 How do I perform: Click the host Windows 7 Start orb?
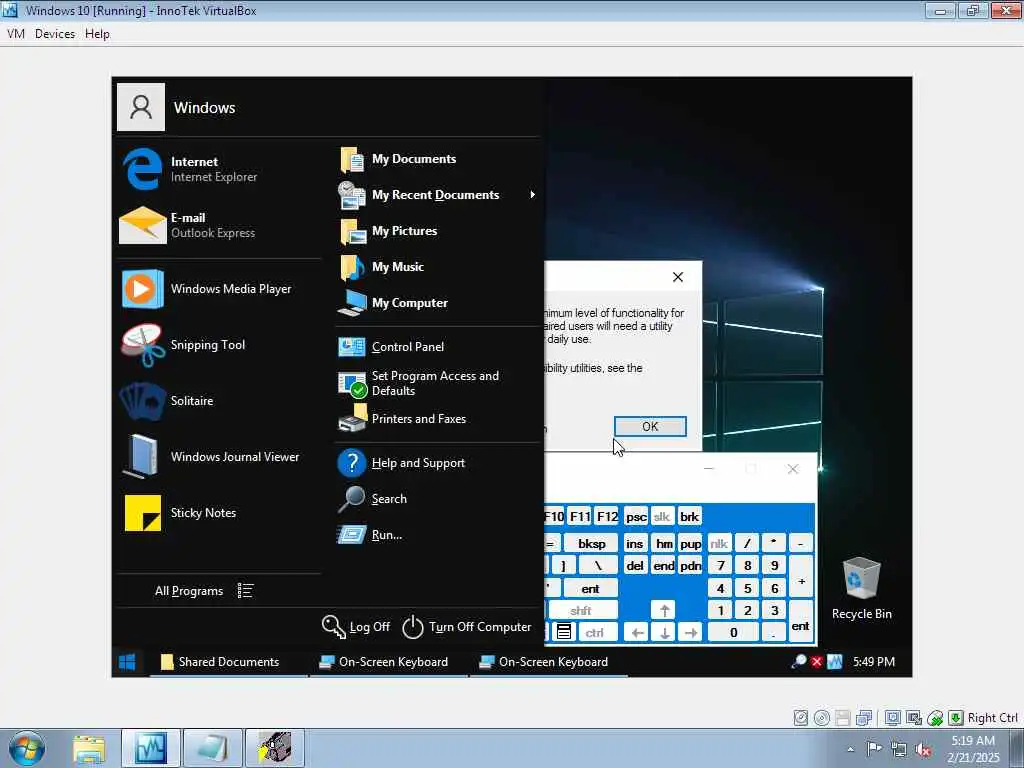pyautogui.click(x=27, y=748)
